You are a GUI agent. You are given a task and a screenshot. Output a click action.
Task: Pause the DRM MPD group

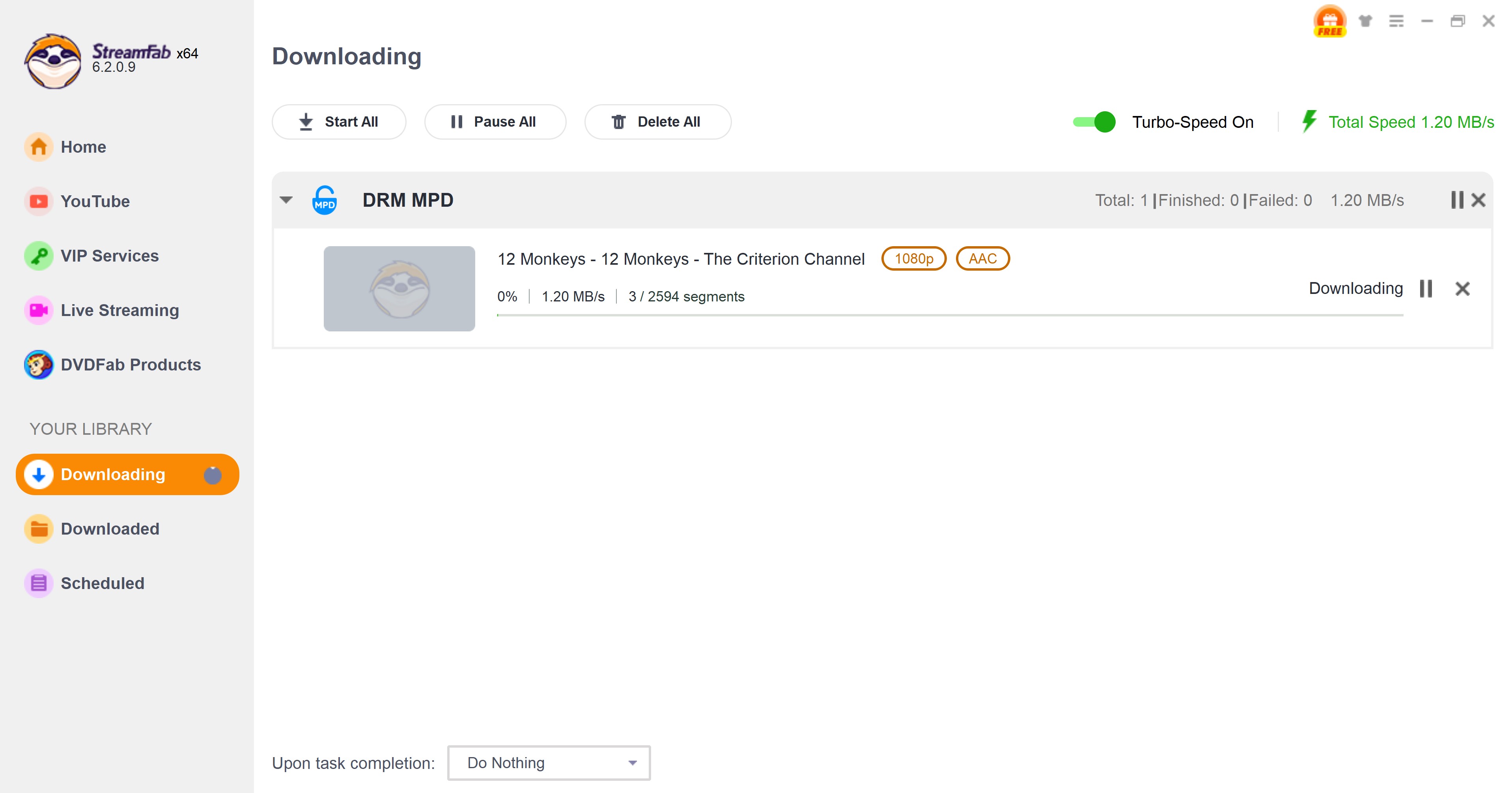click(1457, 200)
